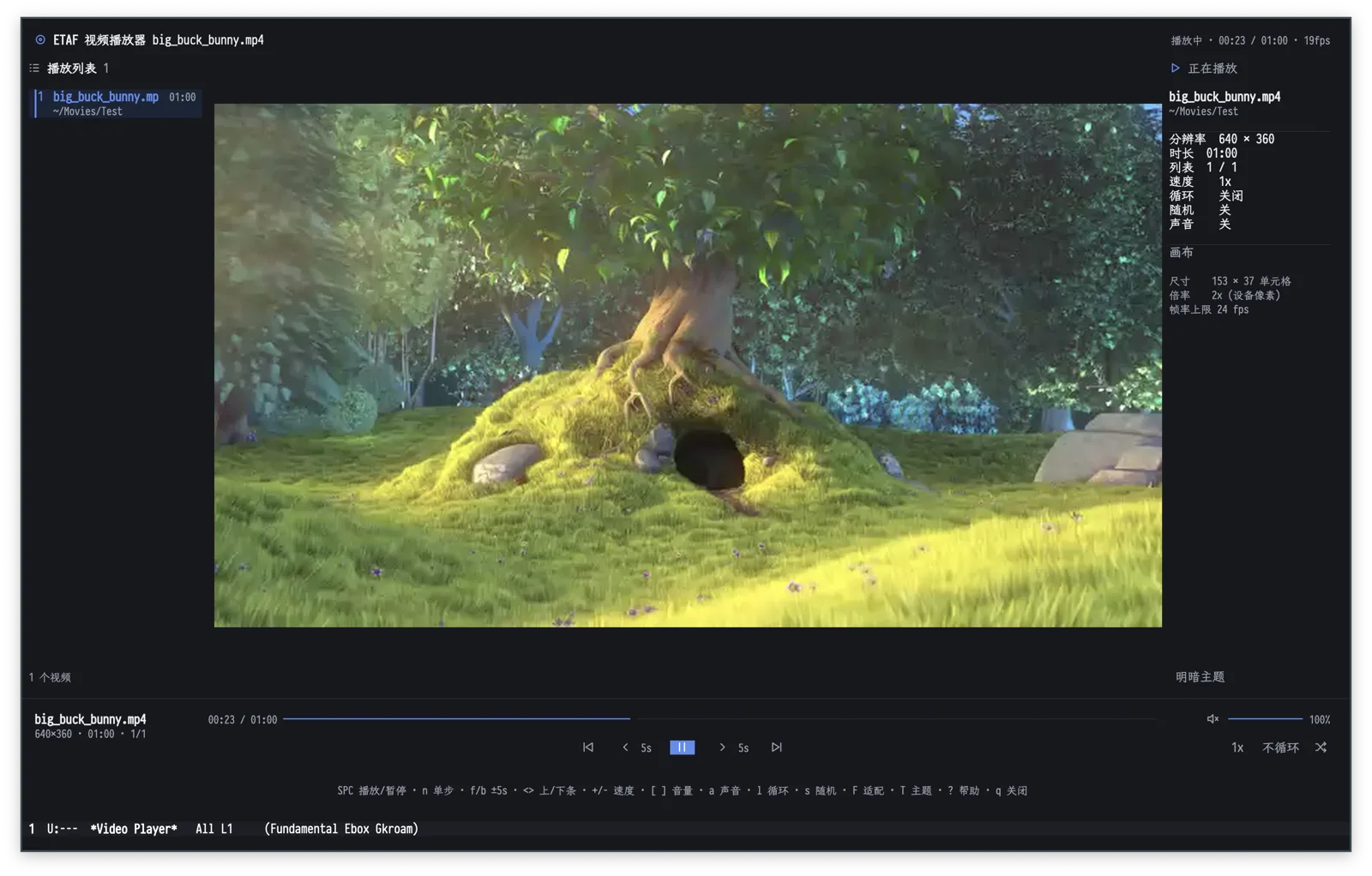Screen dimensions: 1372x876
Task: Click 倍率 2x (设备像素) text
Action: tap(1225, 295)
